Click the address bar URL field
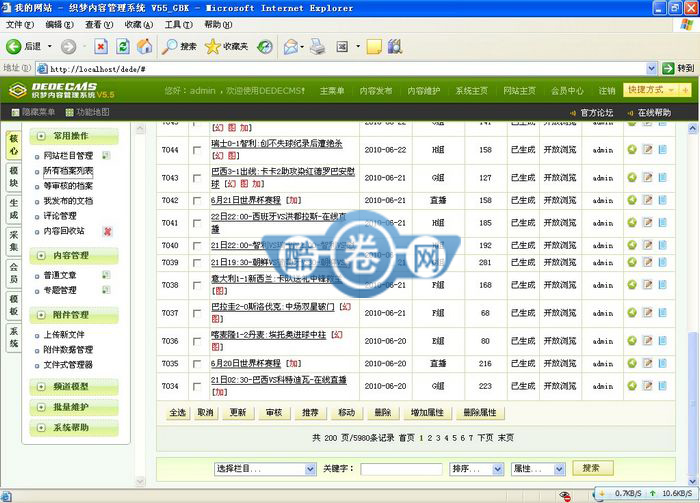The width and height of the screenshot is (700, 503). (341, 68)
